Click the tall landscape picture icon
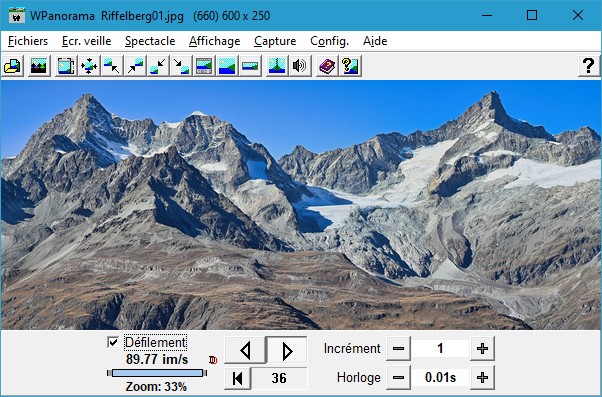This screenshot has width=602, height=397. tap(227, 66)
